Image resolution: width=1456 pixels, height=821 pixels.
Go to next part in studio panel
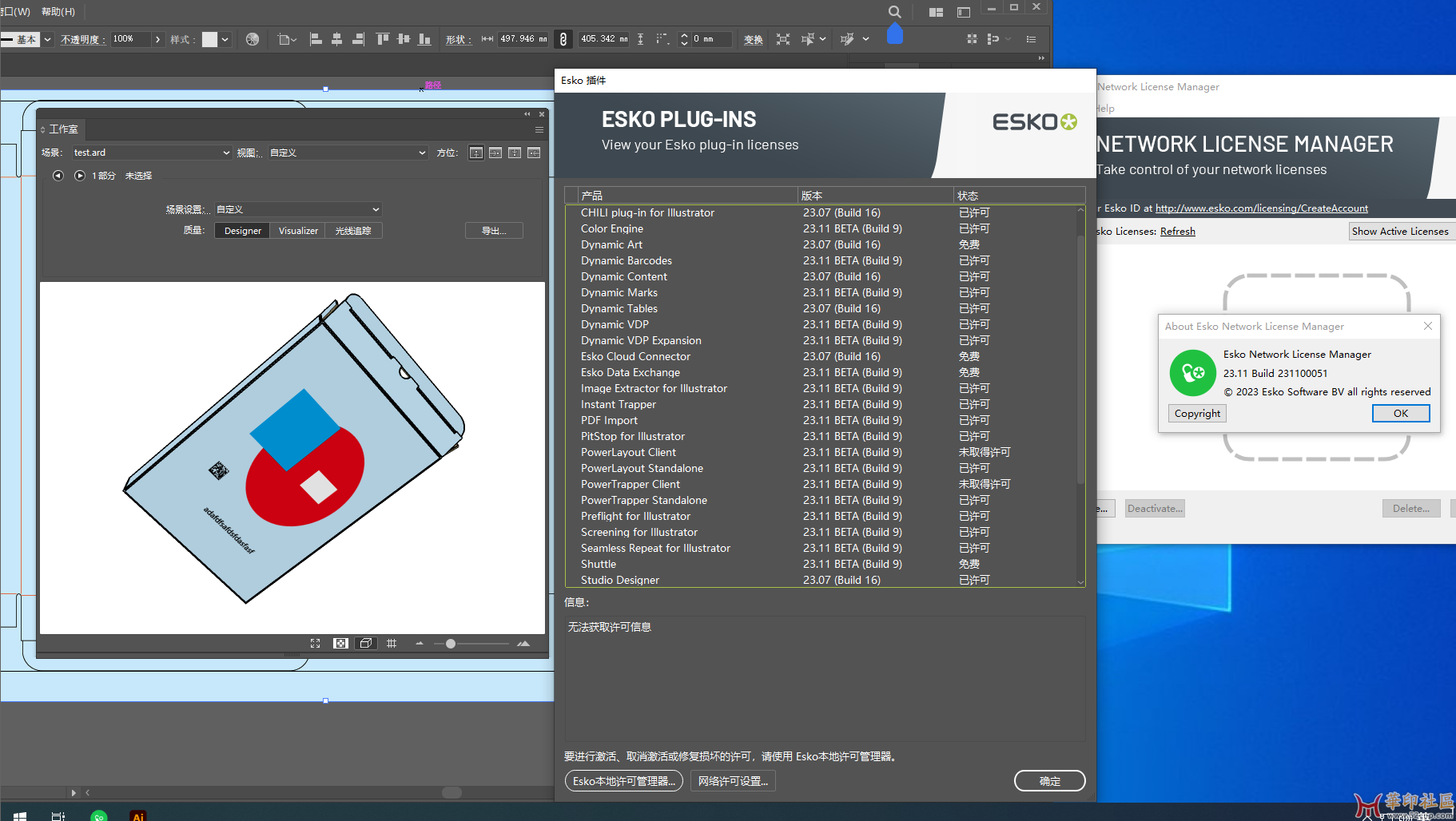coord(80,176)
